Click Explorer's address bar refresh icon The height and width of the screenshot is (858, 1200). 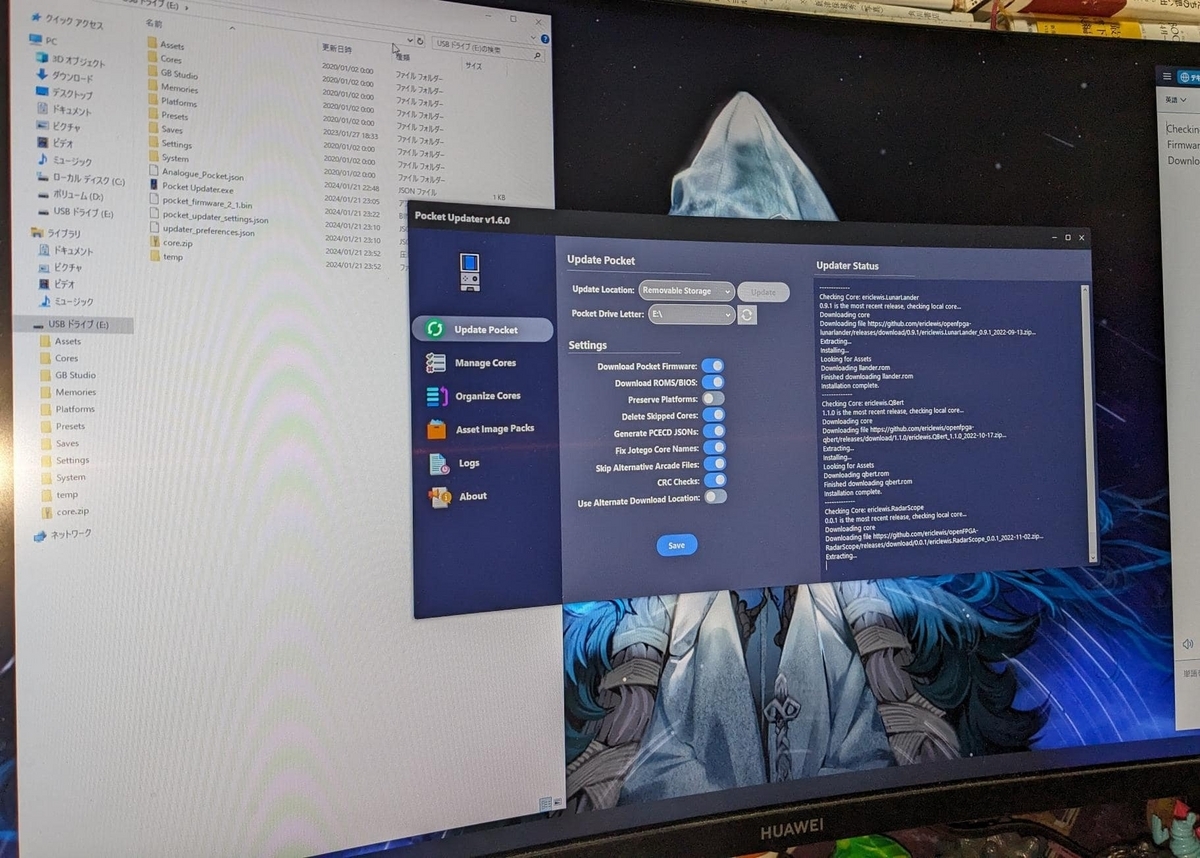pos(421,43)
